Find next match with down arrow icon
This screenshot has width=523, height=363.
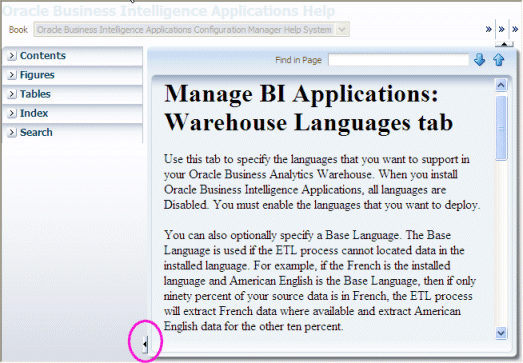(480, 60)
